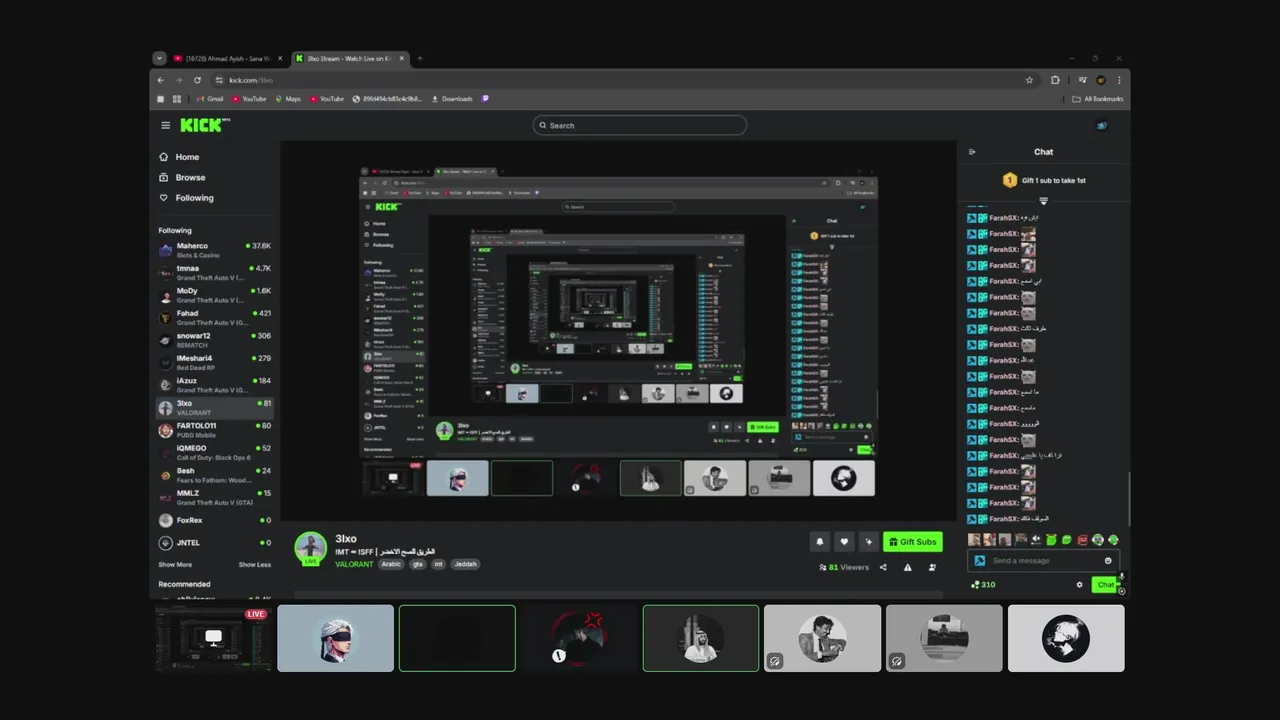Open the FoxRex channel in Following
The height and width of the screenshot is (720, 1280).
(x=214, y=520)
